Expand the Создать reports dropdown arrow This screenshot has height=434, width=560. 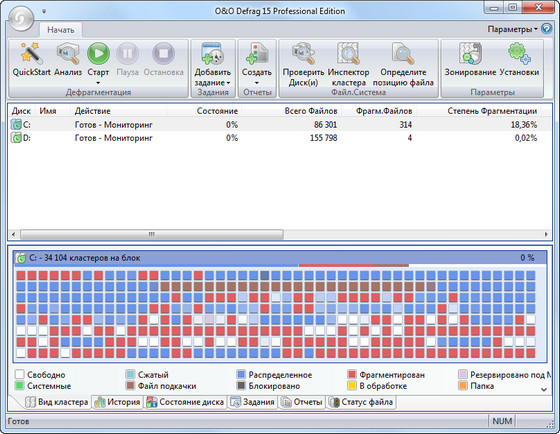tap(257, 83)
